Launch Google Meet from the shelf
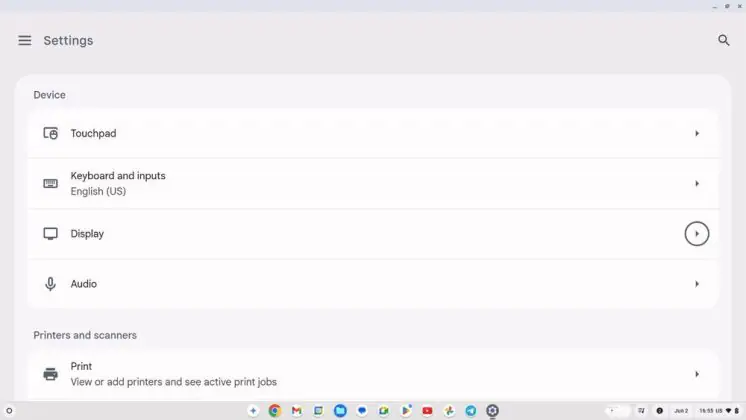This screenshot has height=420, width=746. point(384,410)
